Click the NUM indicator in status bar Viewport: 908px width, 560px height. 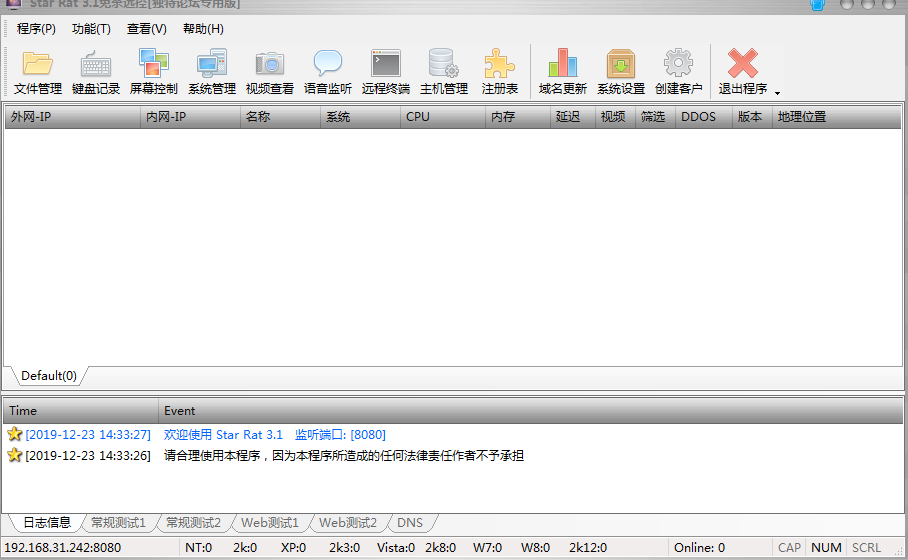[826, 548]
